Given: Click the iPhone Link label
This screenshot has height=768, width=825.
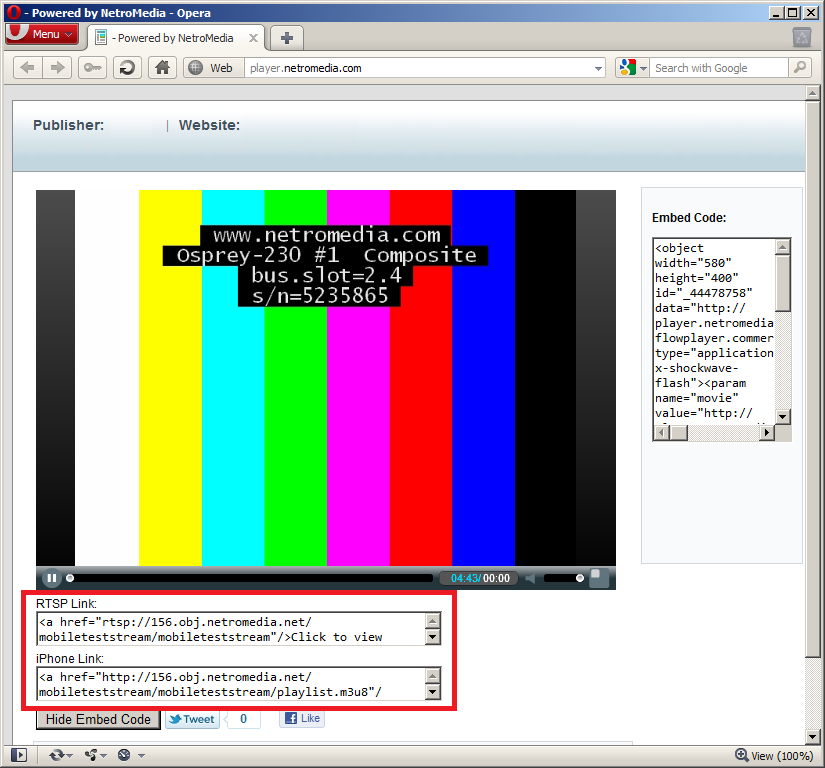Looking at the screenshot, I should [x=70, y=659].
